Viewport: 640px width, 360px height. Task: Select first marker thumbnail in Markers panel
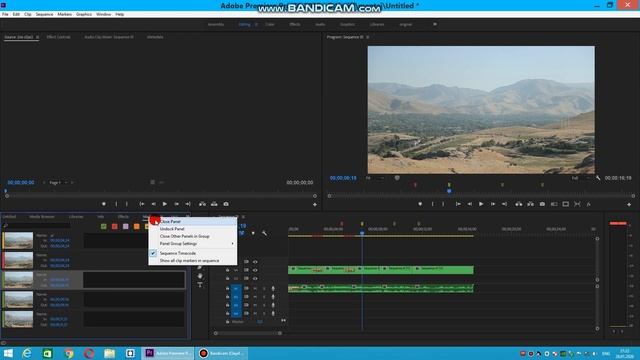coord(18,241)
